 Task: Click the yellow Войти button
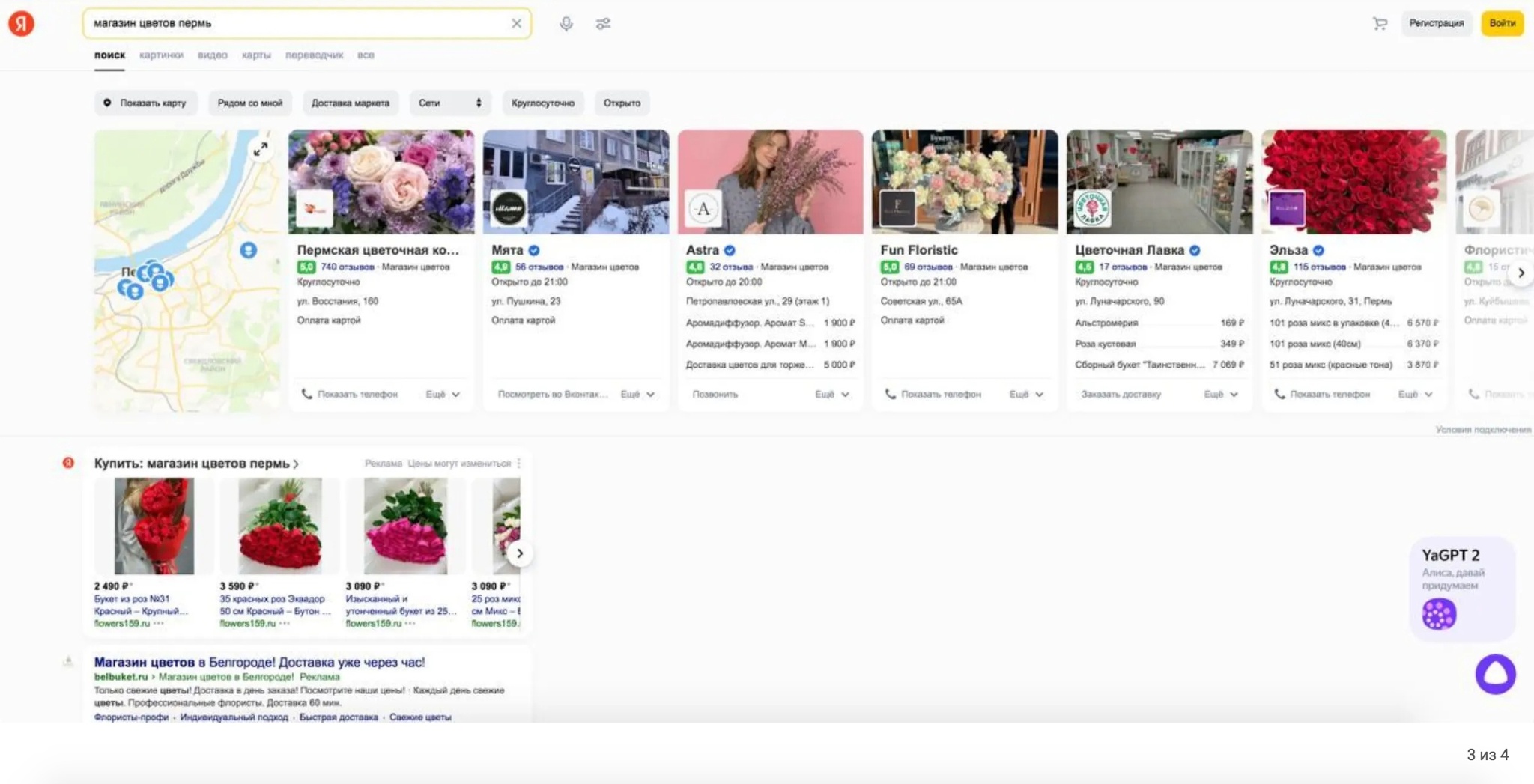point(1502,23)
